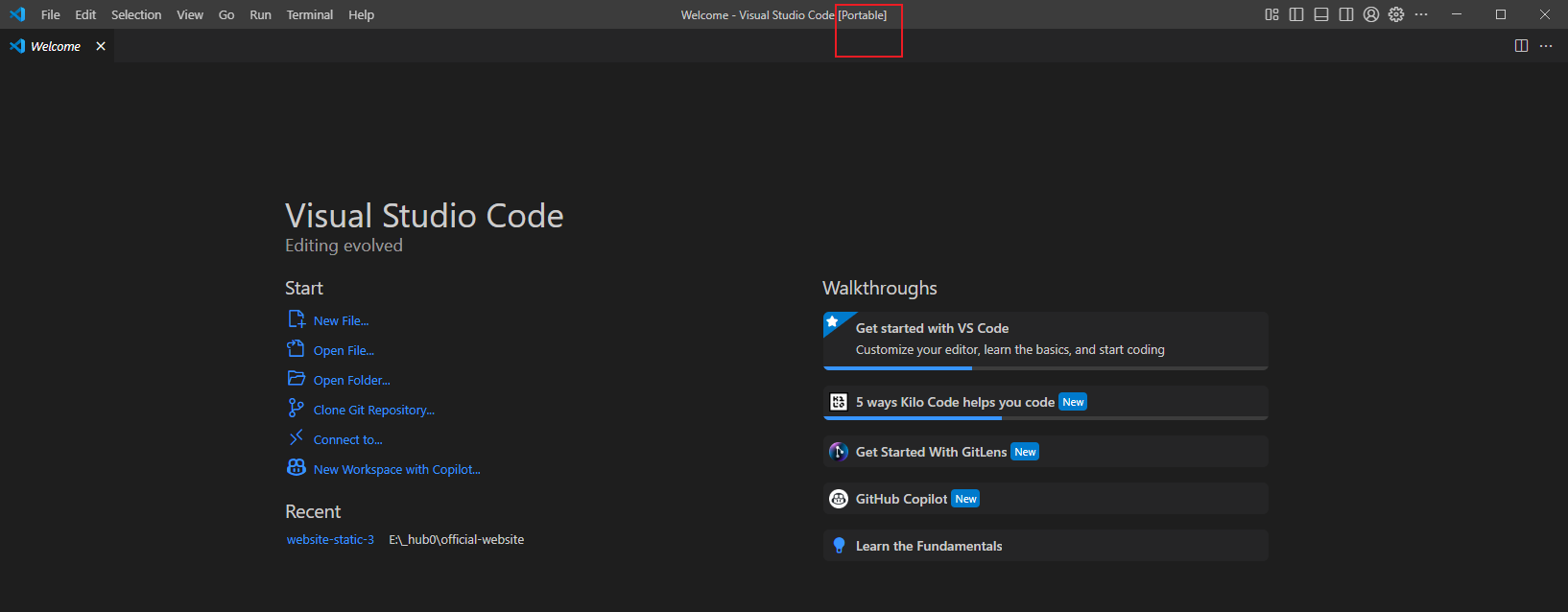Open title bar more actions ellipsis
Screen dimensions: 1568x612
(1421, 14)
